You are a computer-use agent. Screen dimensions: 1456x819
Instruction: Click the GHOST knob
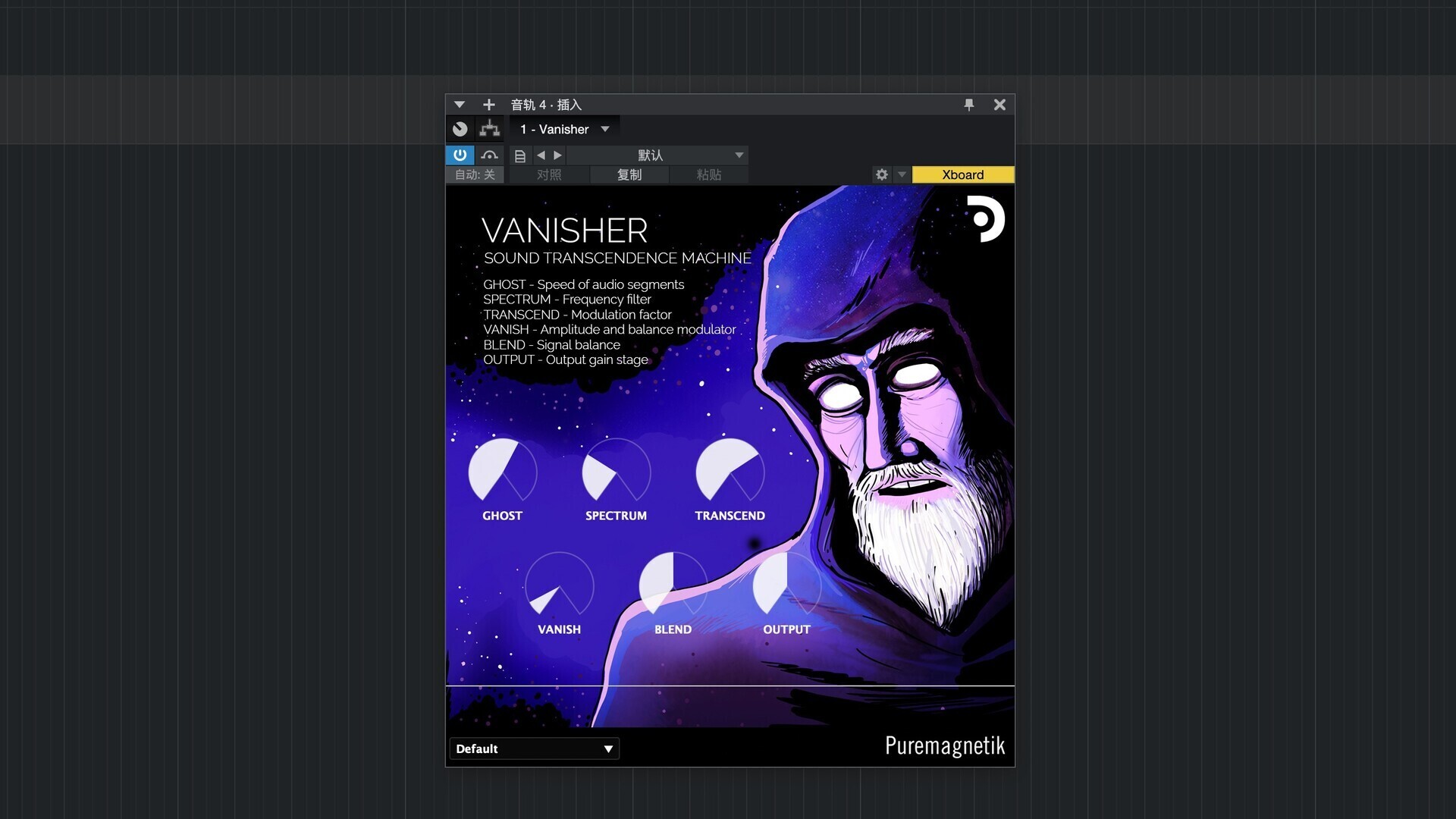(502, 470)
